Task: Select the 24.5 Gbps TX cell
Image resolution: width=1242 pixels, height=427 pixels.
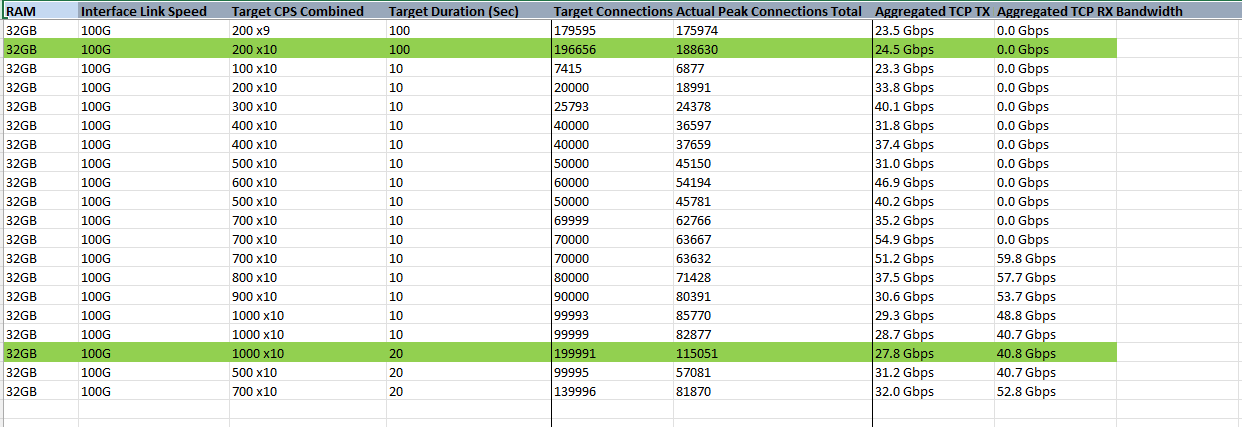Action: point(934,49)
